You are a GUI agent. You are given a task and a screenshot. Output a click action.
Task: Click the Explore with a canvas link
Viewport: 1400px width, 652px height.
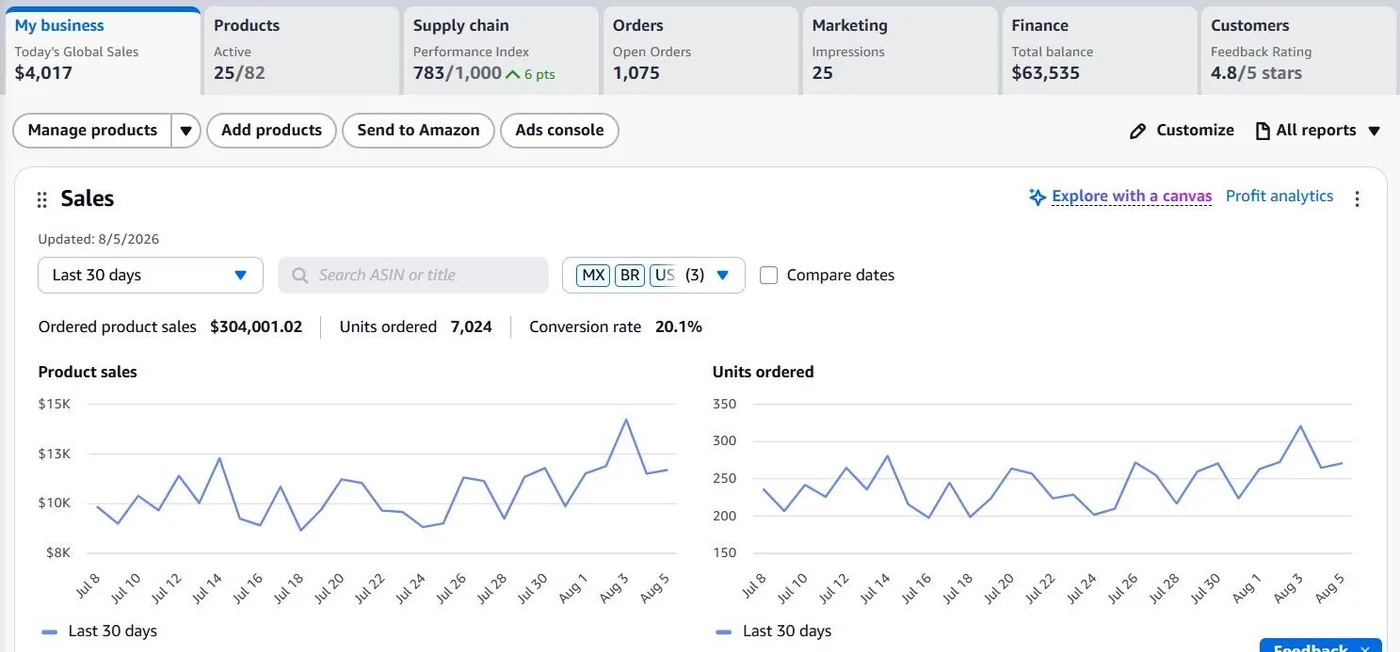click(x=1132, y=196)
